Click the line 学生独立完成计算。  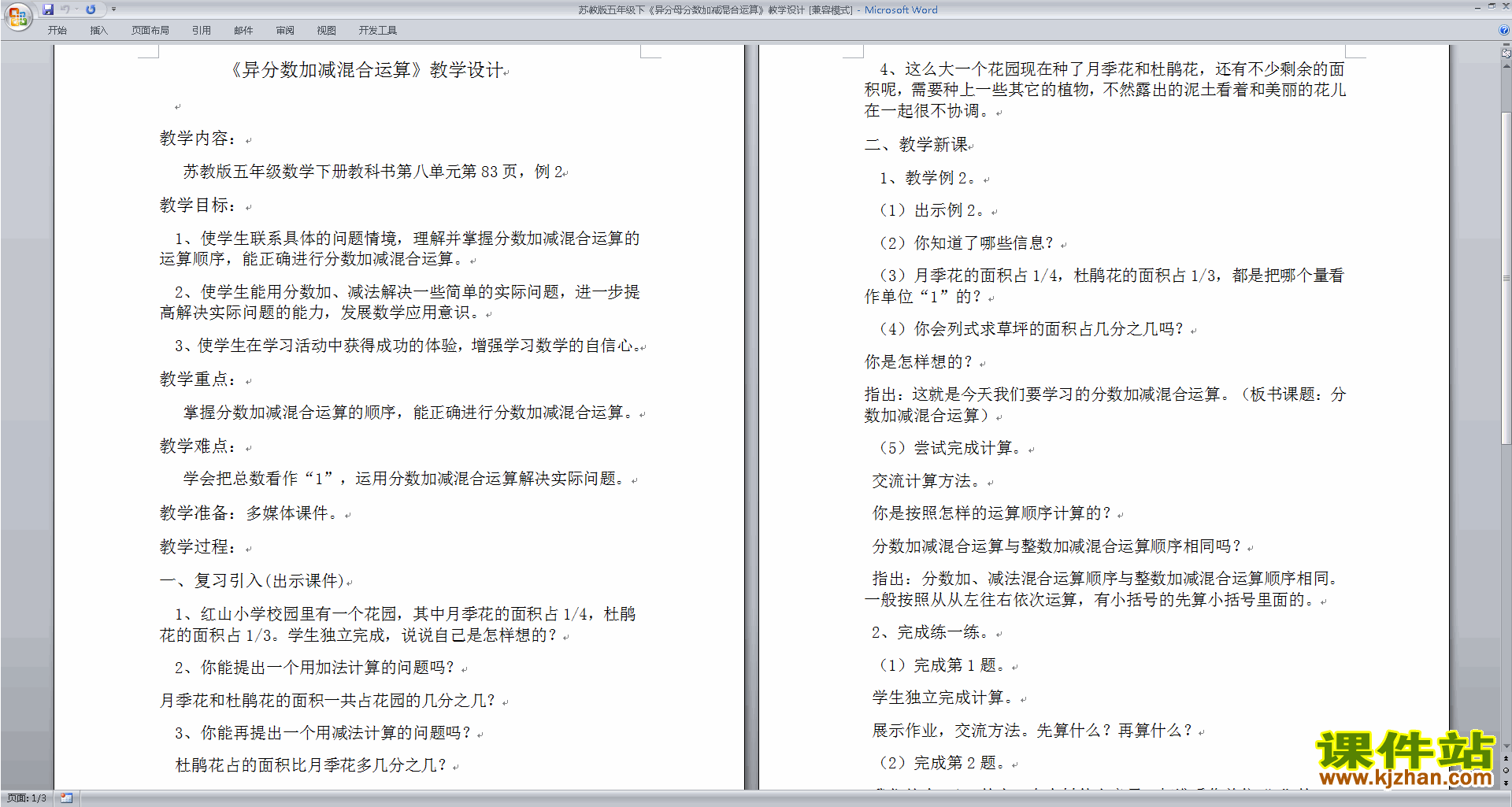(943, 698)
